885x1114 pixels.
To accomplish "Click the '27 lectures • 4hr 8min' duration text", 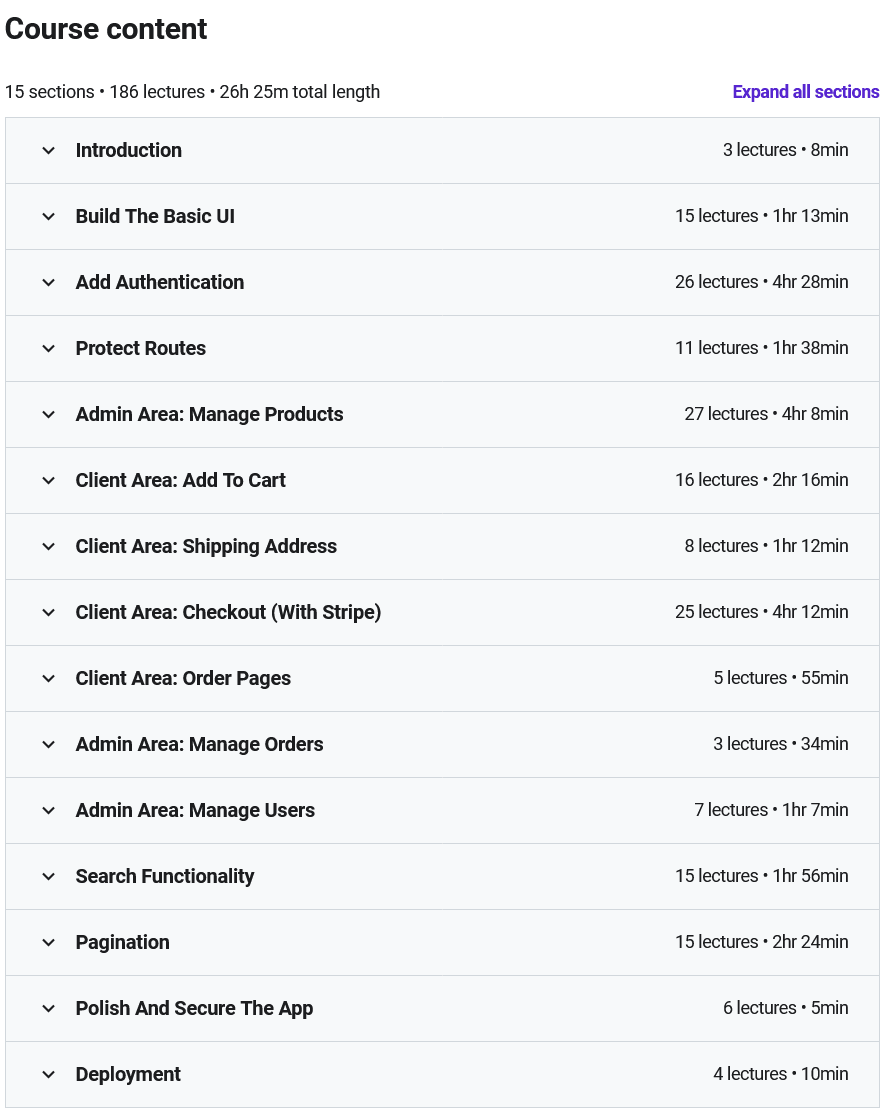I will (x=766, y=414).
